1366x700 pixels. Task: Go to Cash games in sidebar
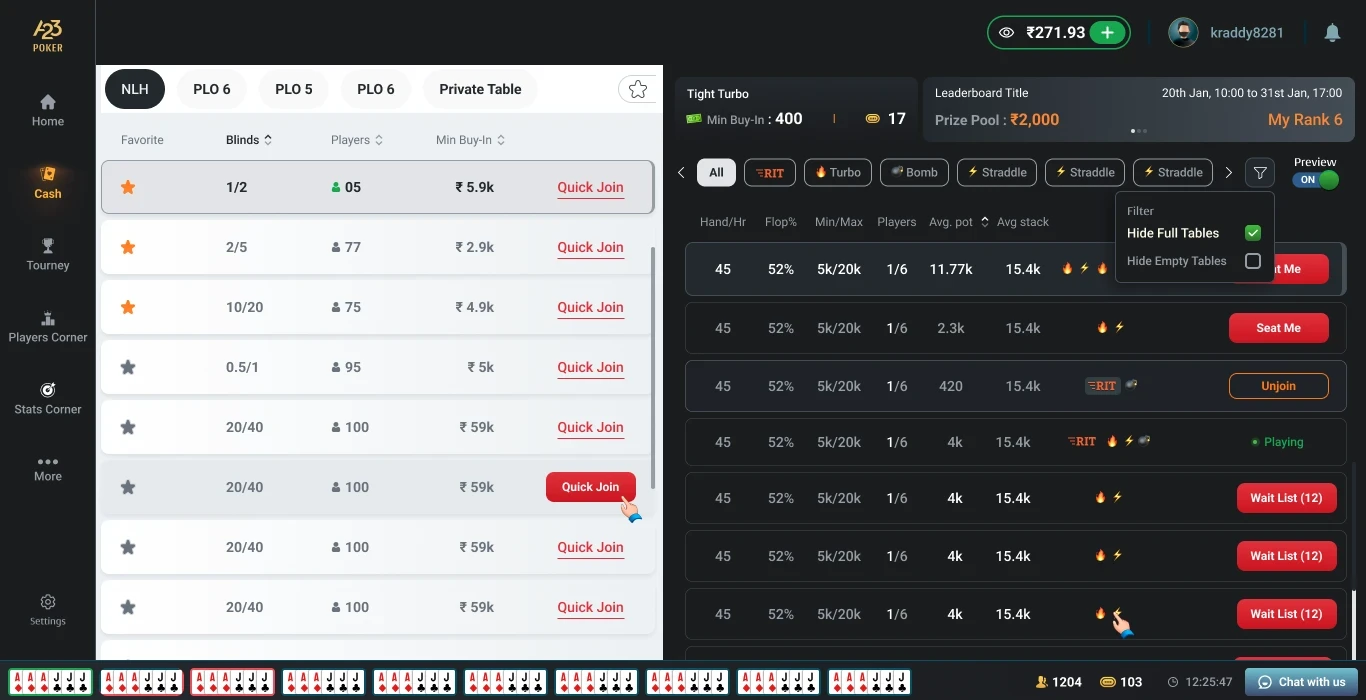pyautogui.click(x=47, y=183)
